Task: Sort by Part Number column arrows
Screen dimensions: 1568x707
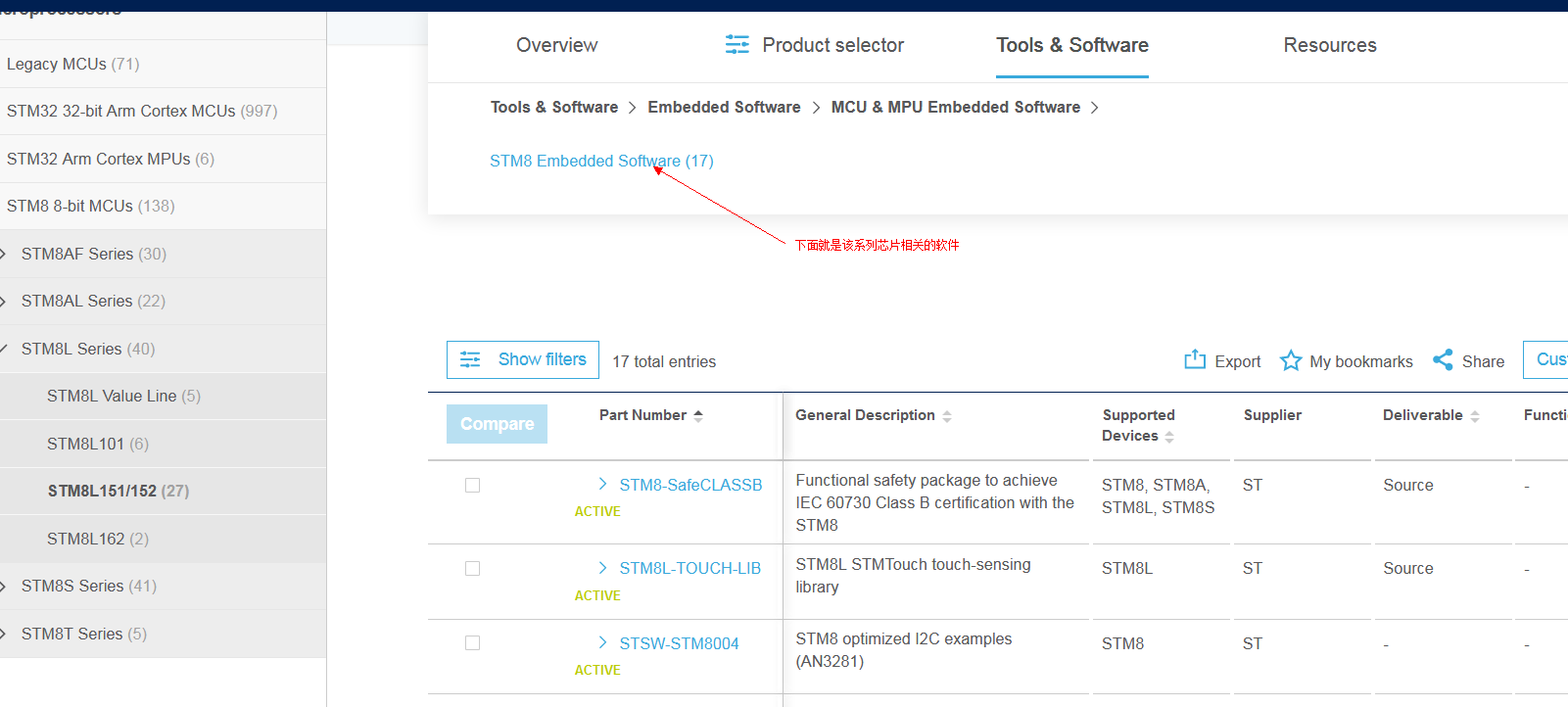Action: [x=698, y=415]
